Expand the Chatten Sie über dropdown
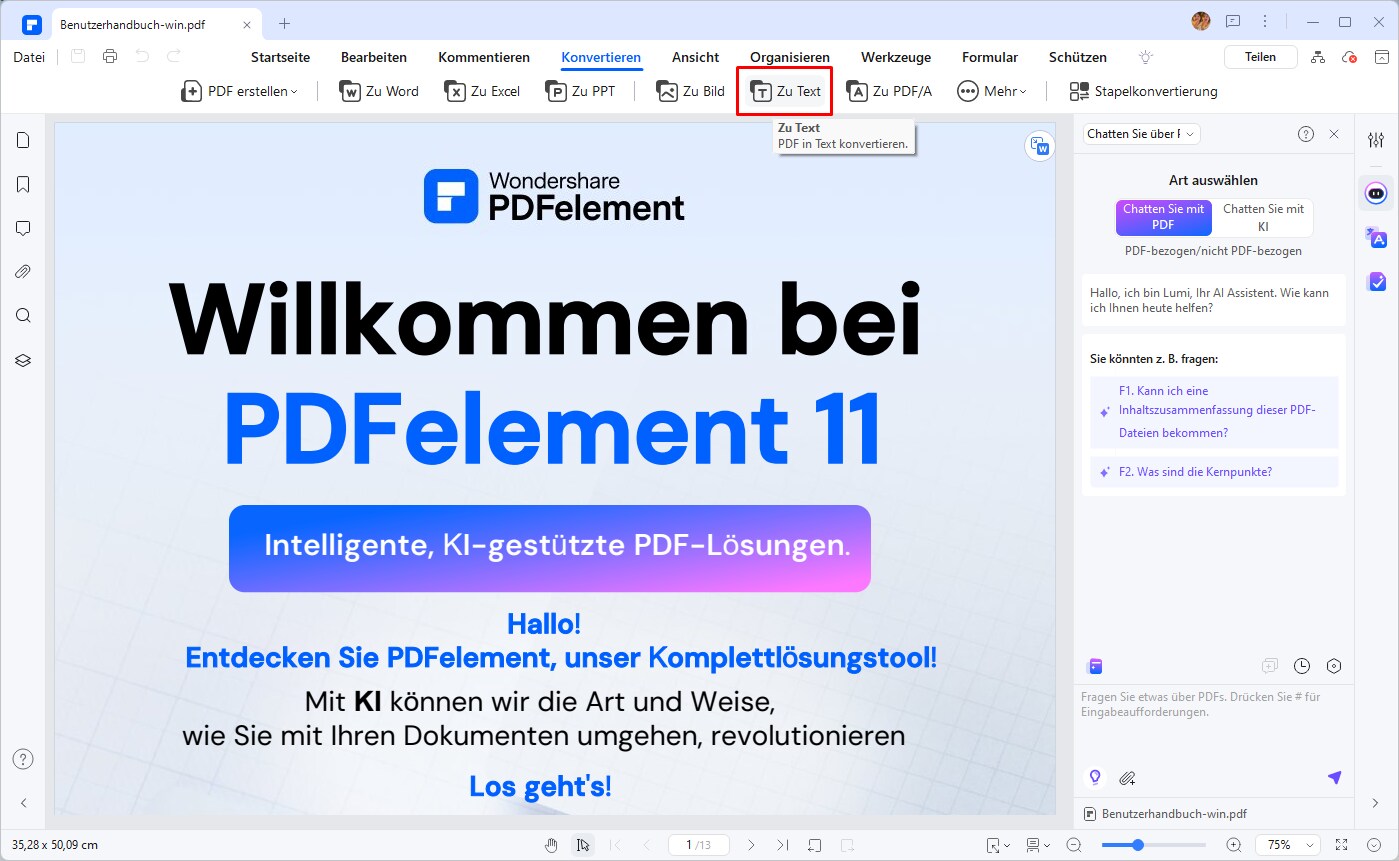 click(1141, 134)
